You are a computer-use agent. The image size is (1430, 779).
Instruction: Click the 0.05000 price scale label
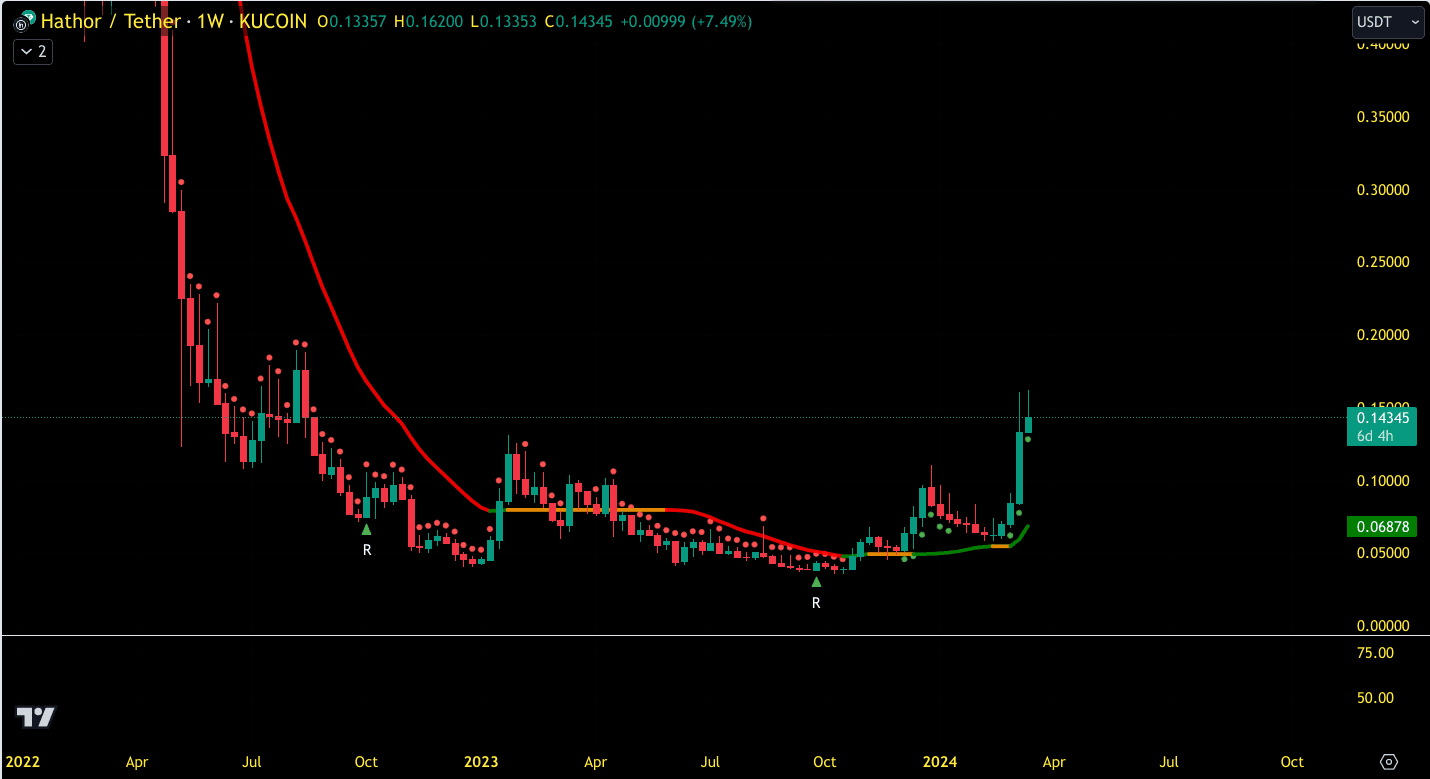click(x=1383, y=553)
